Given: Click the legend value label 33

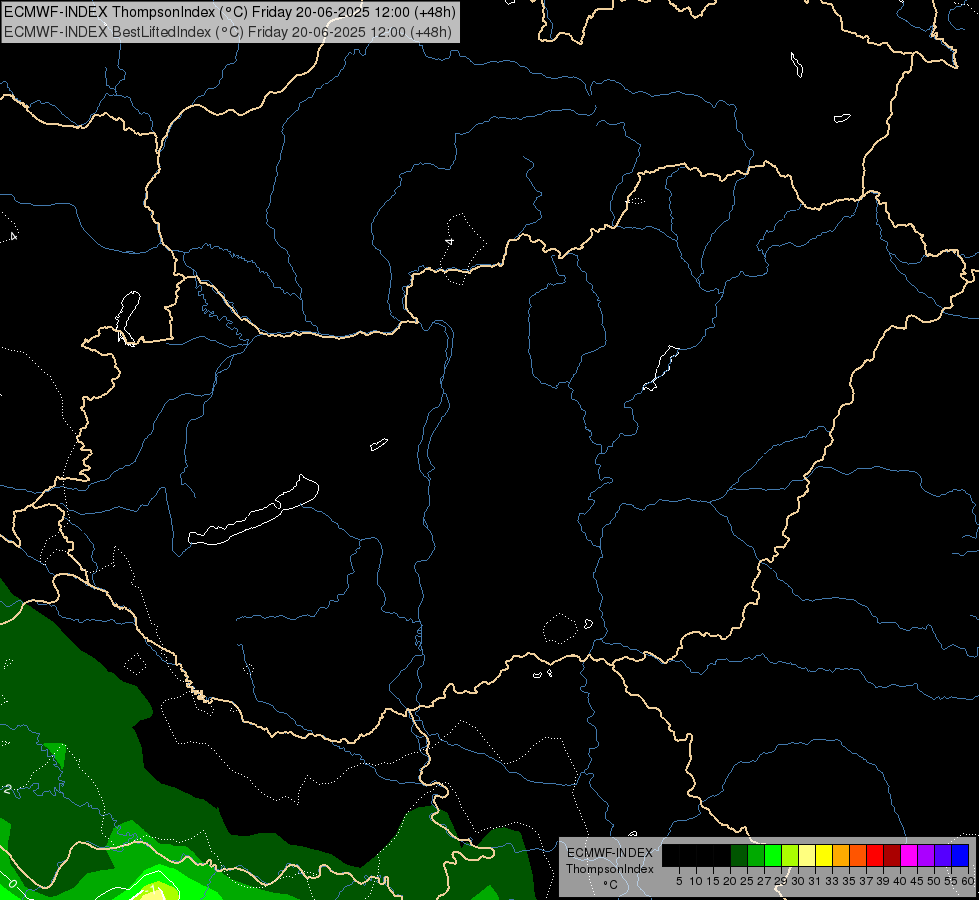Looking at the screenshot, I should (832, 881).
